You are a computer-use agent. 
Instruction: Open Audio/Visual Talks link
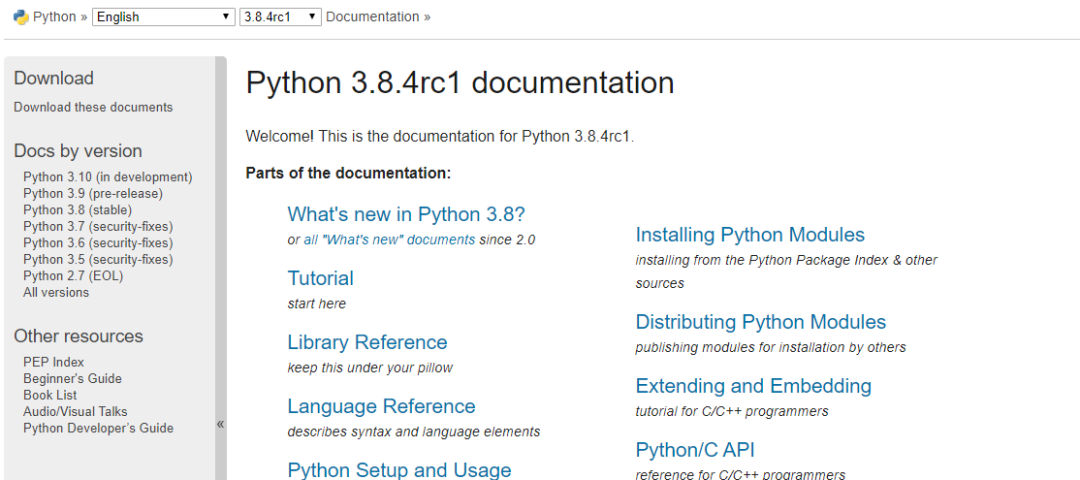75,411
